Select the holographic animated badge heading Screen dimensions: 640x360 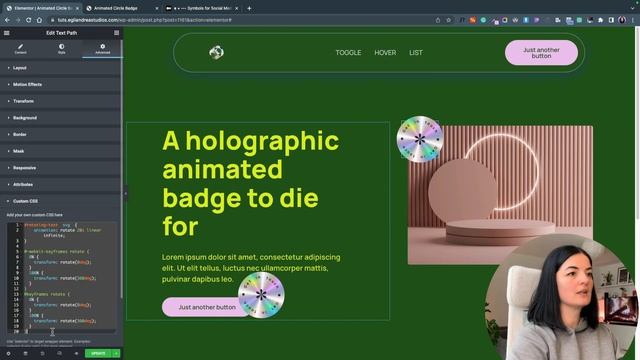[251, 183]
